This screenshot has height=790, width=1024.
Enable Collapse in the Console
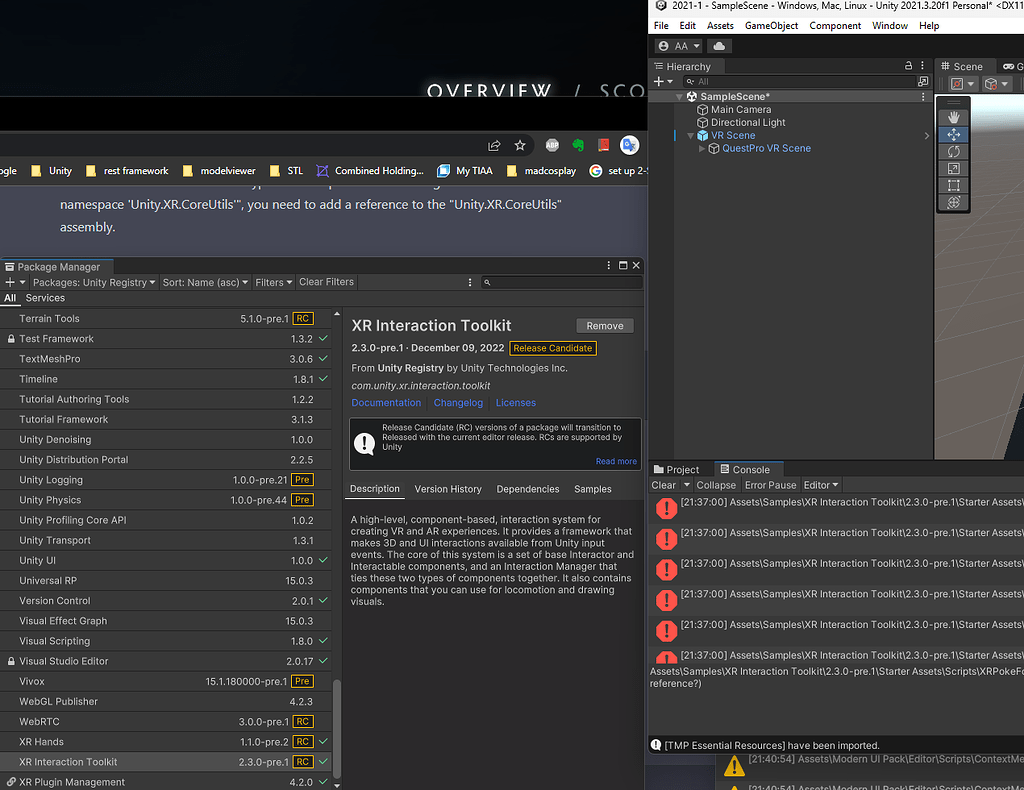[x=716, y=484]
